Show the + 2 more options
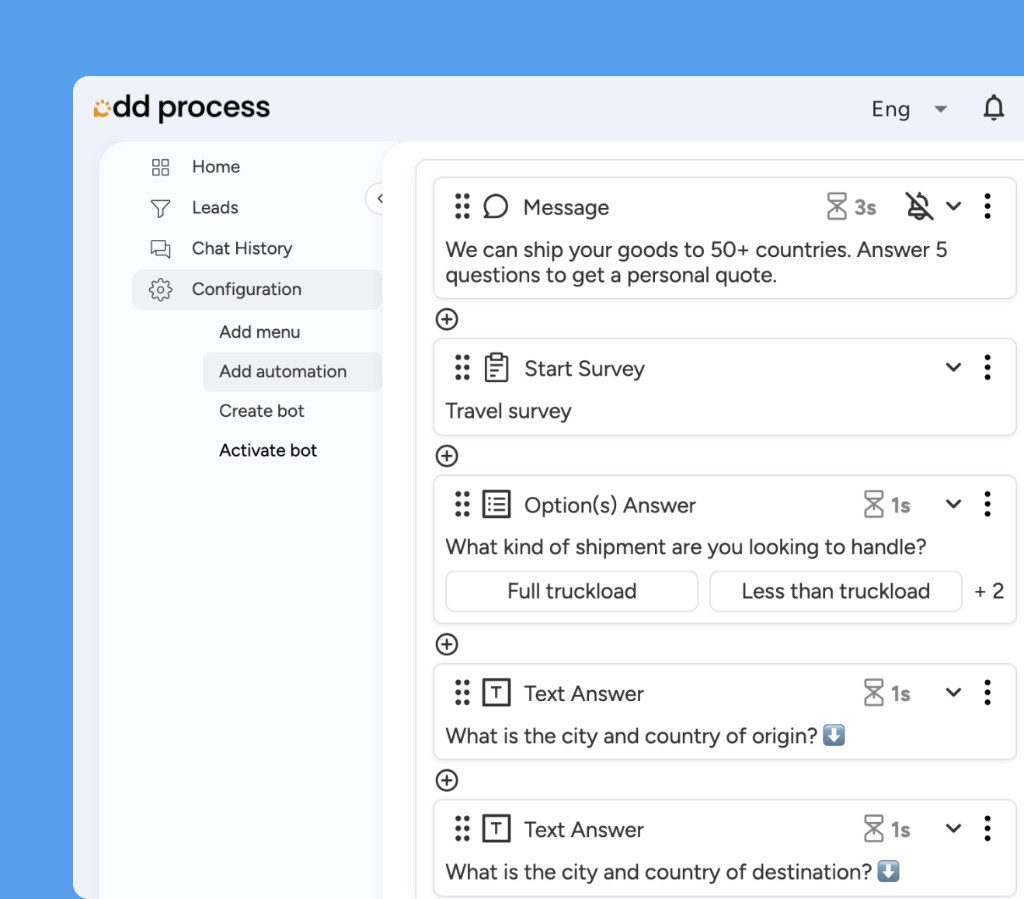 point(989,591)
